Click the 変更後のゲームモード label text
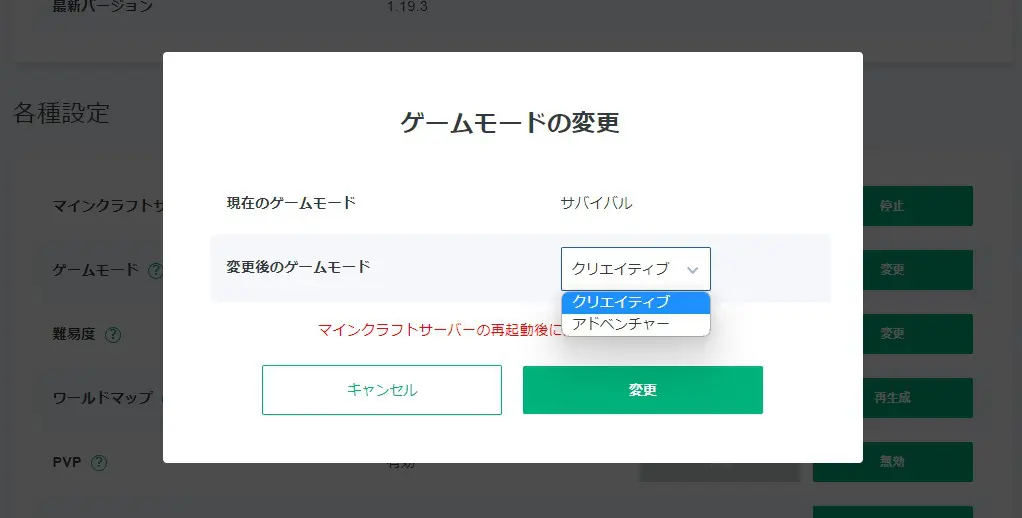The image size is (1022, 518). (298, 267)
